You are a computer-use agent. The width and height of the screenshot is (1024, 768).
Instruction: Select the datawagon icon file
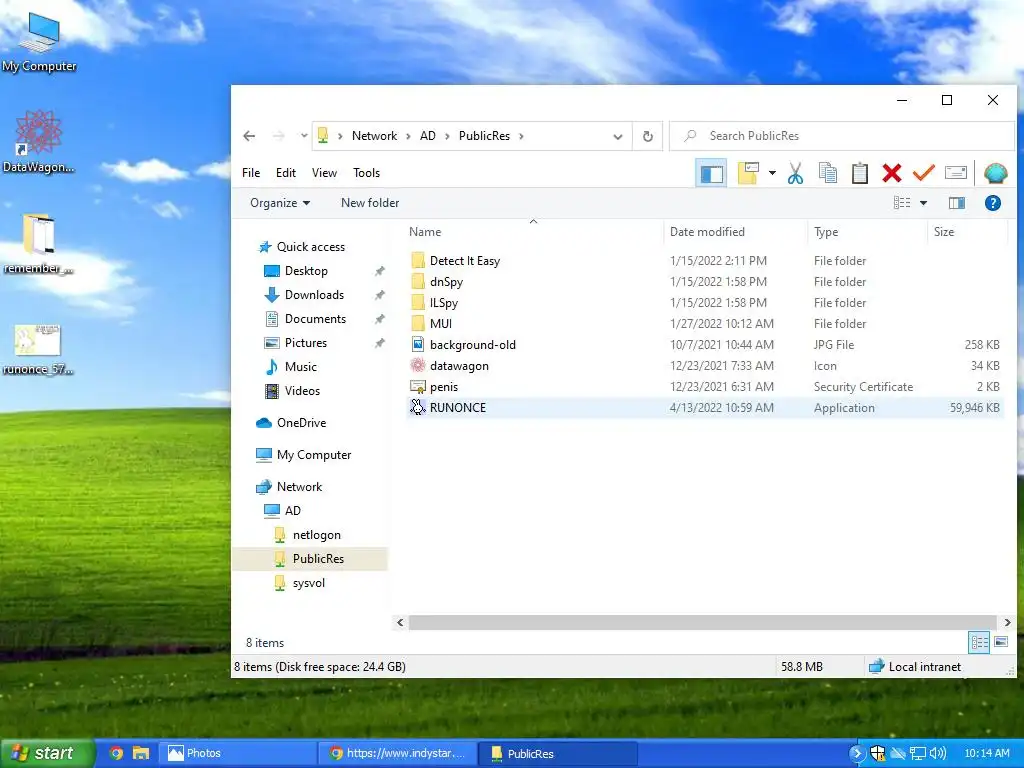point(705,366)
